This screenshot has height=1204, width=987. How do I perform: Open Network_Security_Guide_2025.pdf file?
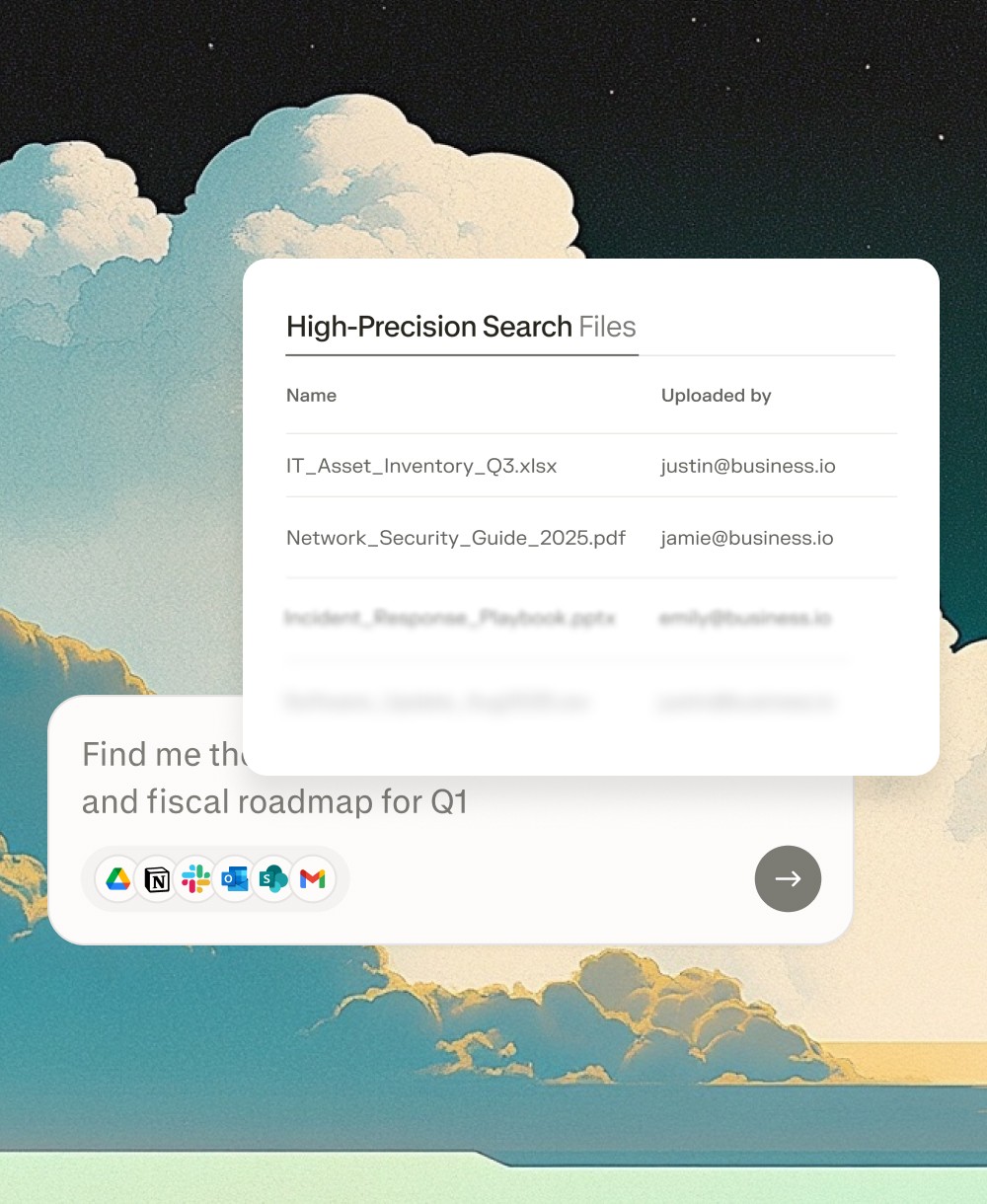click(x=456, y=538)
